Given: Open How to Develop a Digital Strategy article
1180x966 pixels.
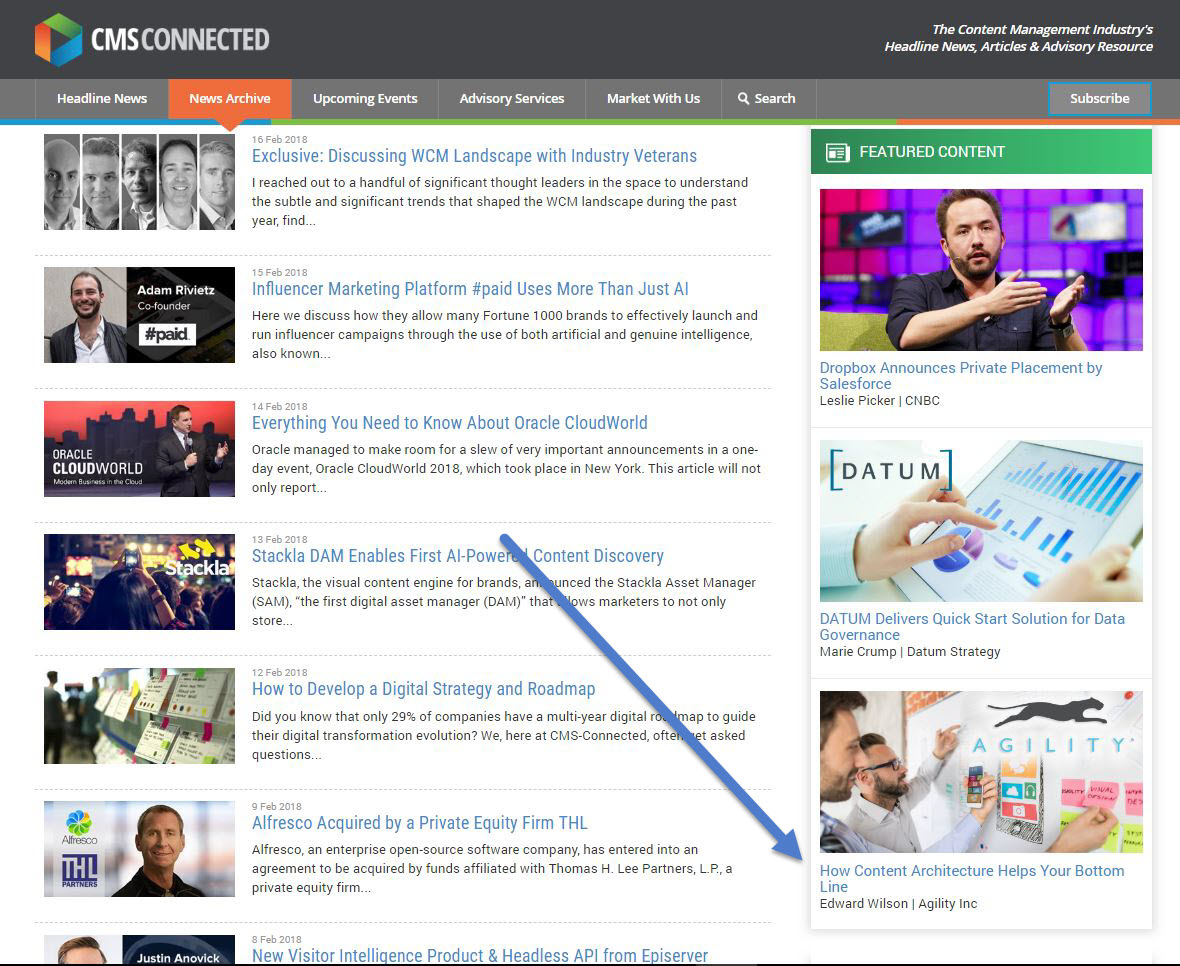Looking at the screenshot, I should (423, 689).
